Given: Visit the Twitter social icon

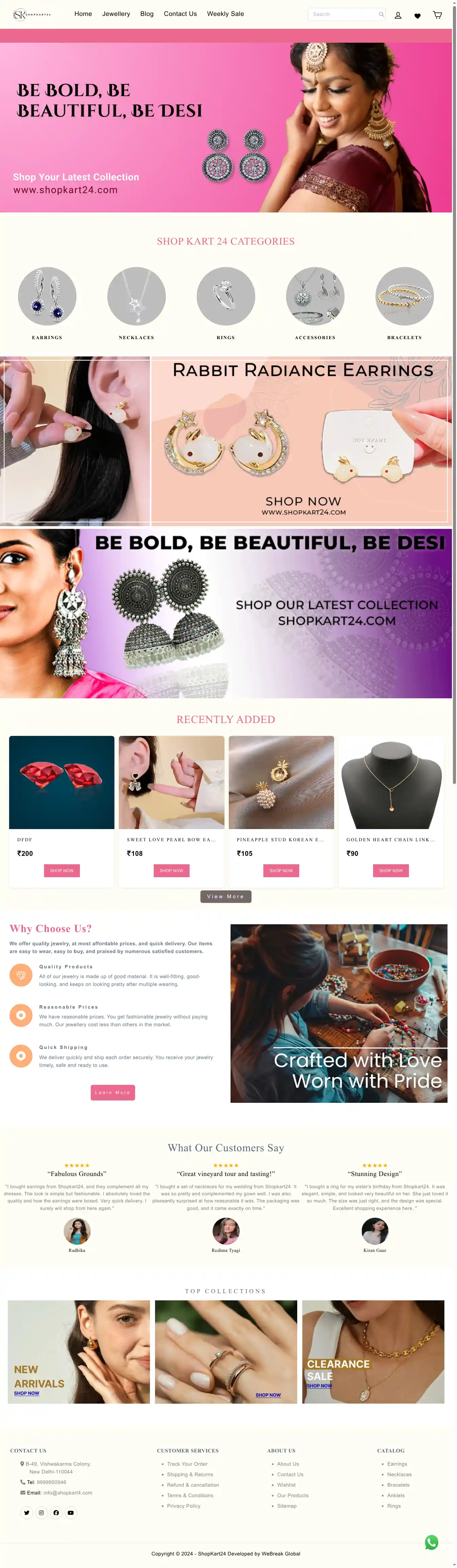Looking at the screenshot, I should 27,1513.
